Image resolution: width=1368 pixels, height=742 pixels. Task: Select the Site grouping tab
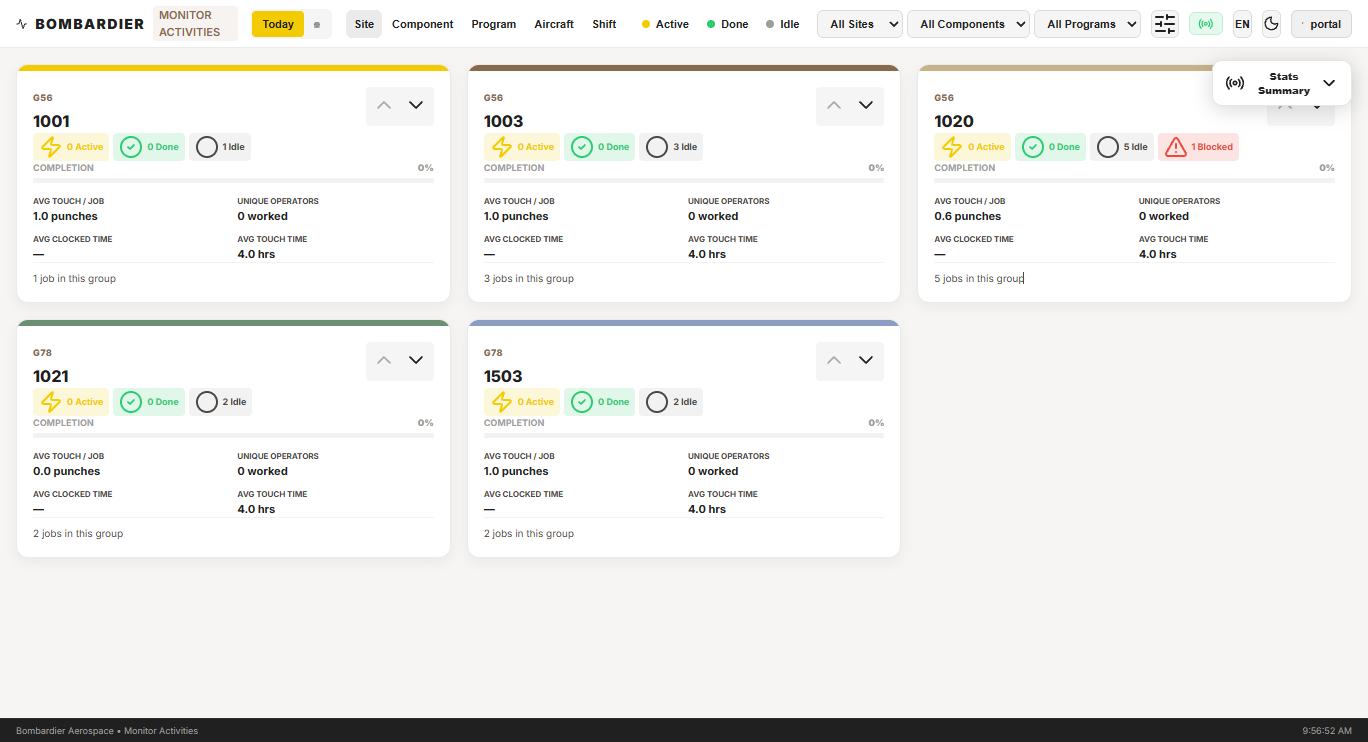[x=364, y=24]
